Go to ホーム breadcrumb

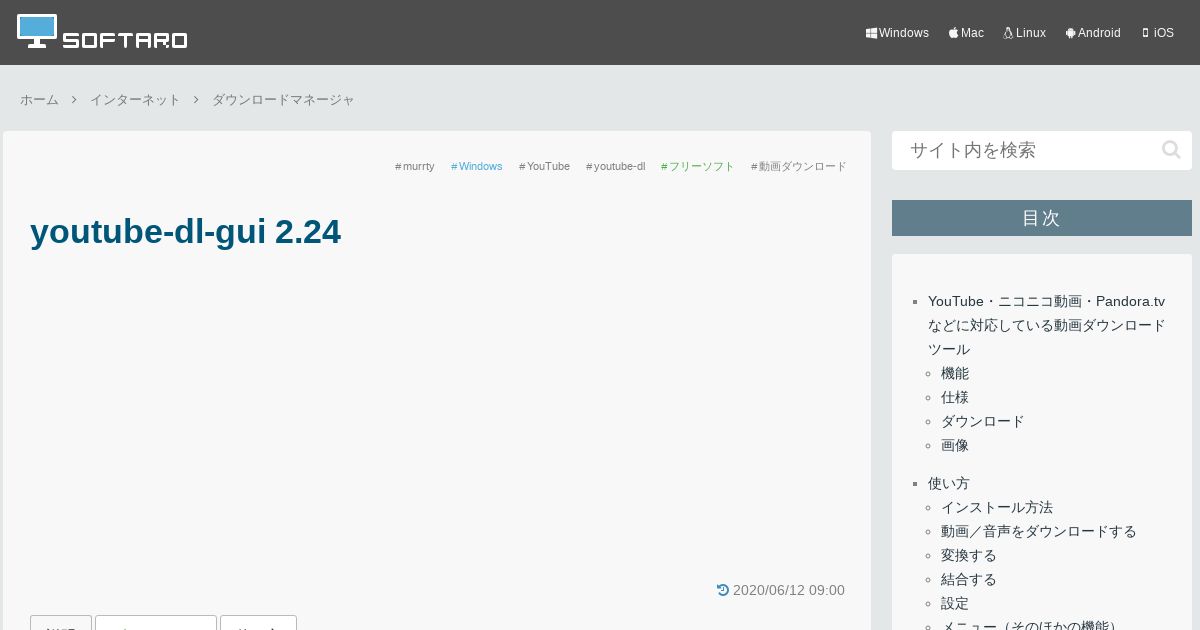point(39,100)
